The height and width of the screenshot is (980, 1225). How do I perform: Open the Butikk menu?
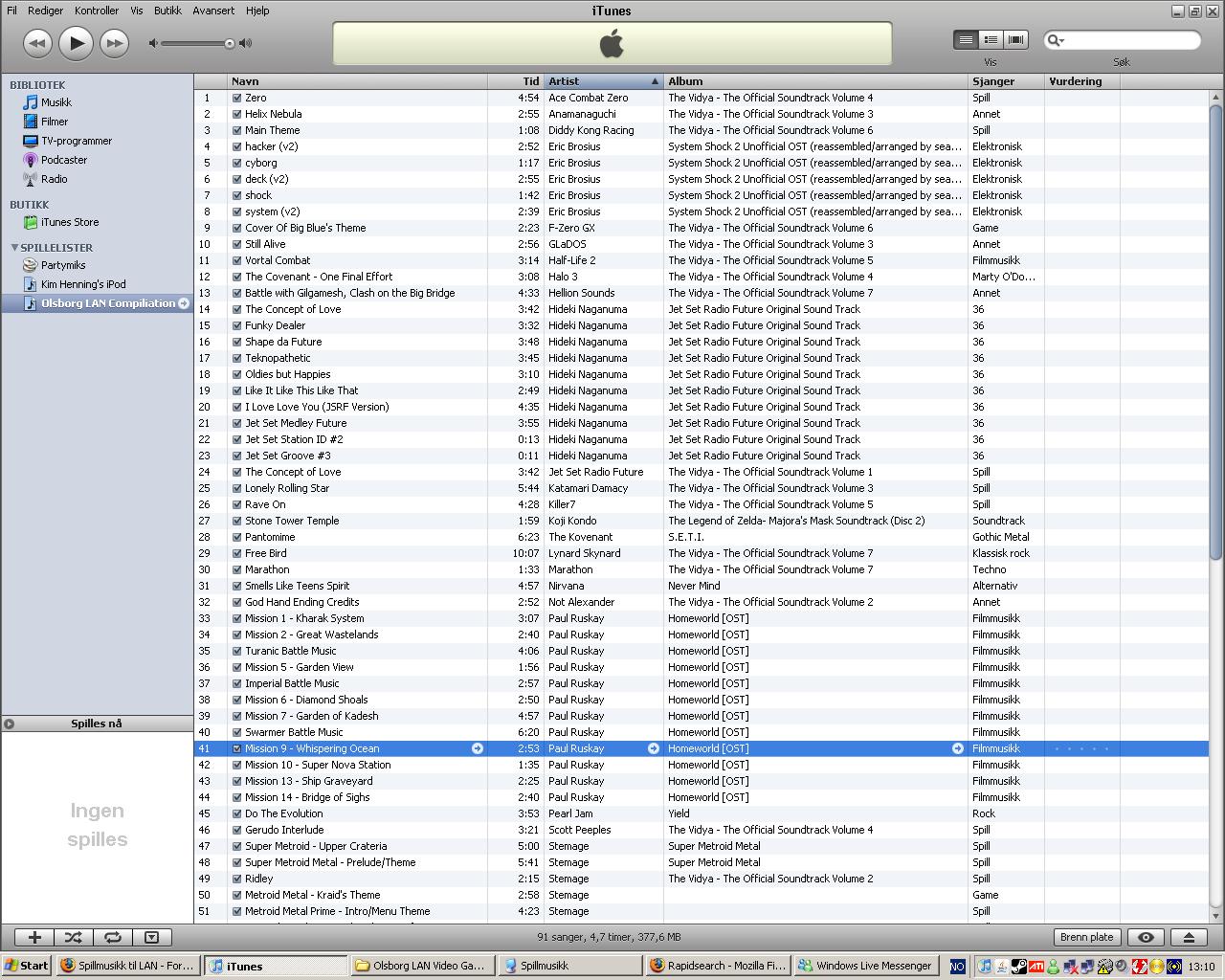[x=167, y=11]
